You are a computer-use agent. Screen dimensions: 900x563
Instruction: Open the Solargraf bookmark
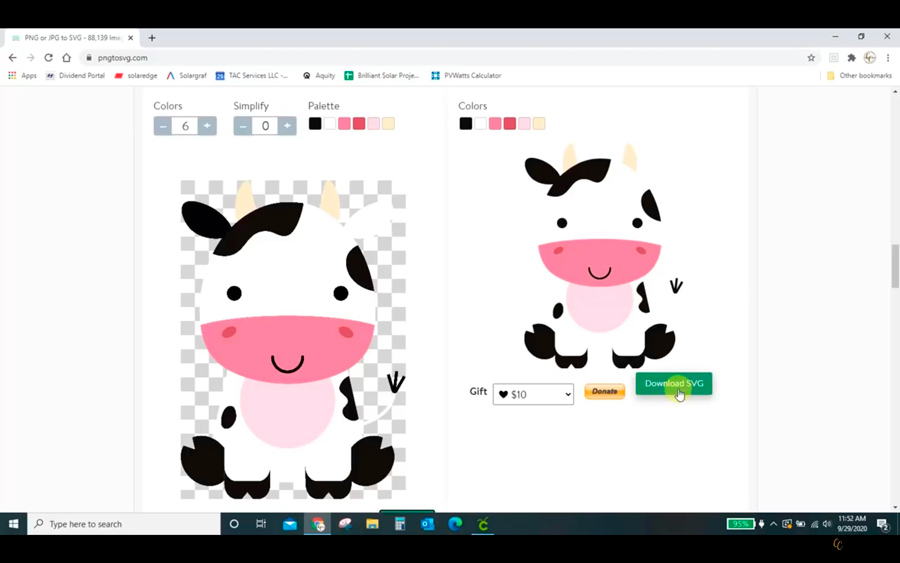pos(187,75)
